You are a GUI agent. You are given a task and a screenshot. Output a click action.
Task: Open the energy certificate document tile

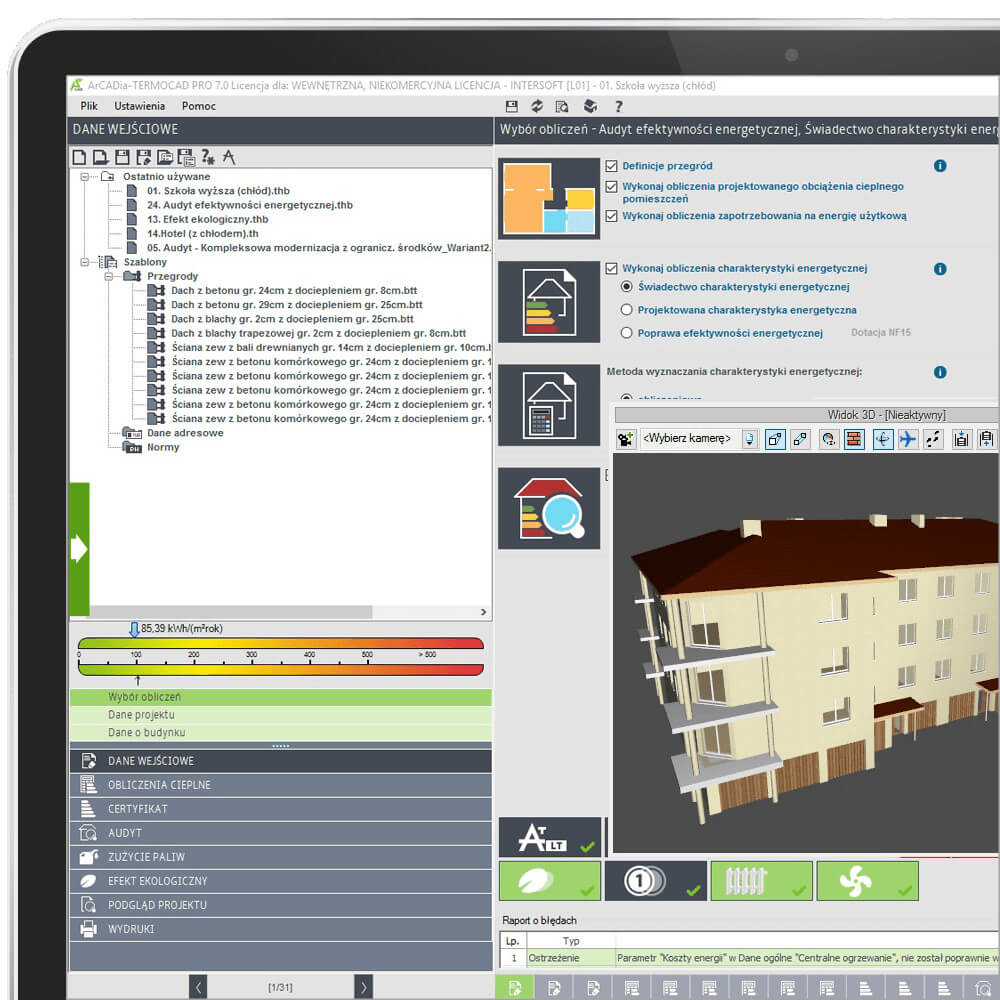click(x=548, y=302)
